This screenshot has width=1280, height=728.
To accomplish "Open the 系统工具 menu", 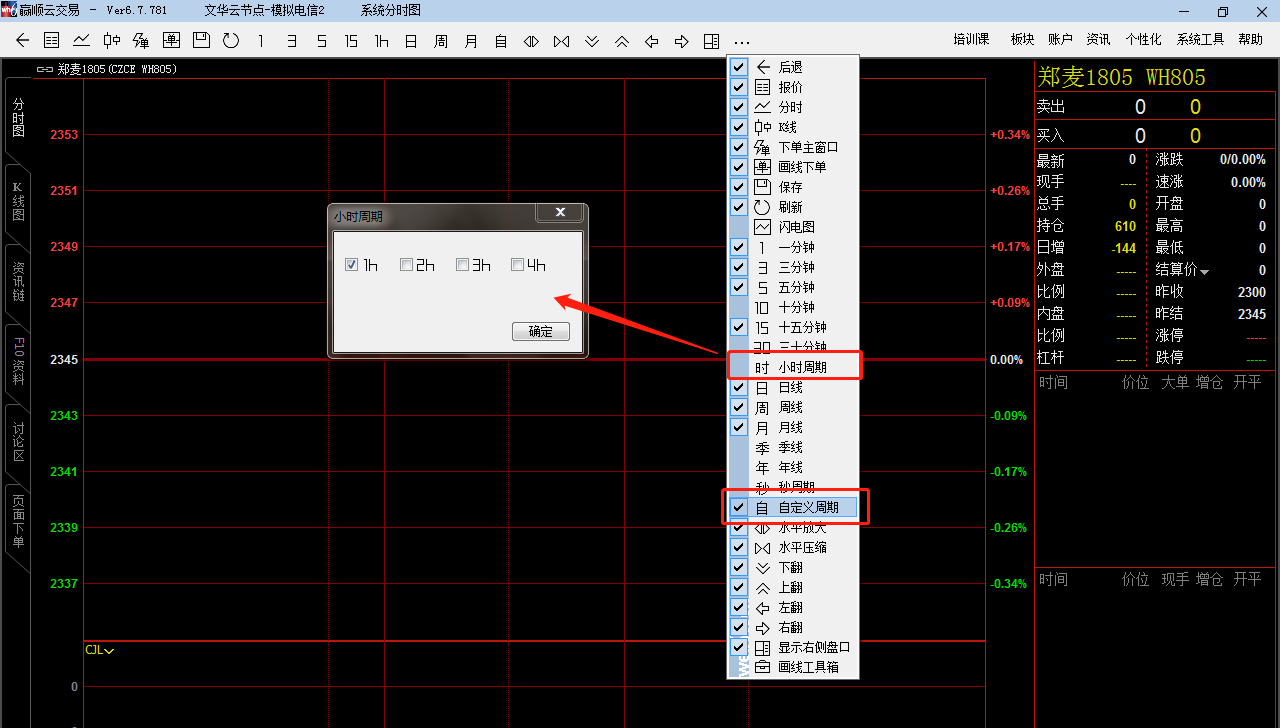I will (1200, 39).
